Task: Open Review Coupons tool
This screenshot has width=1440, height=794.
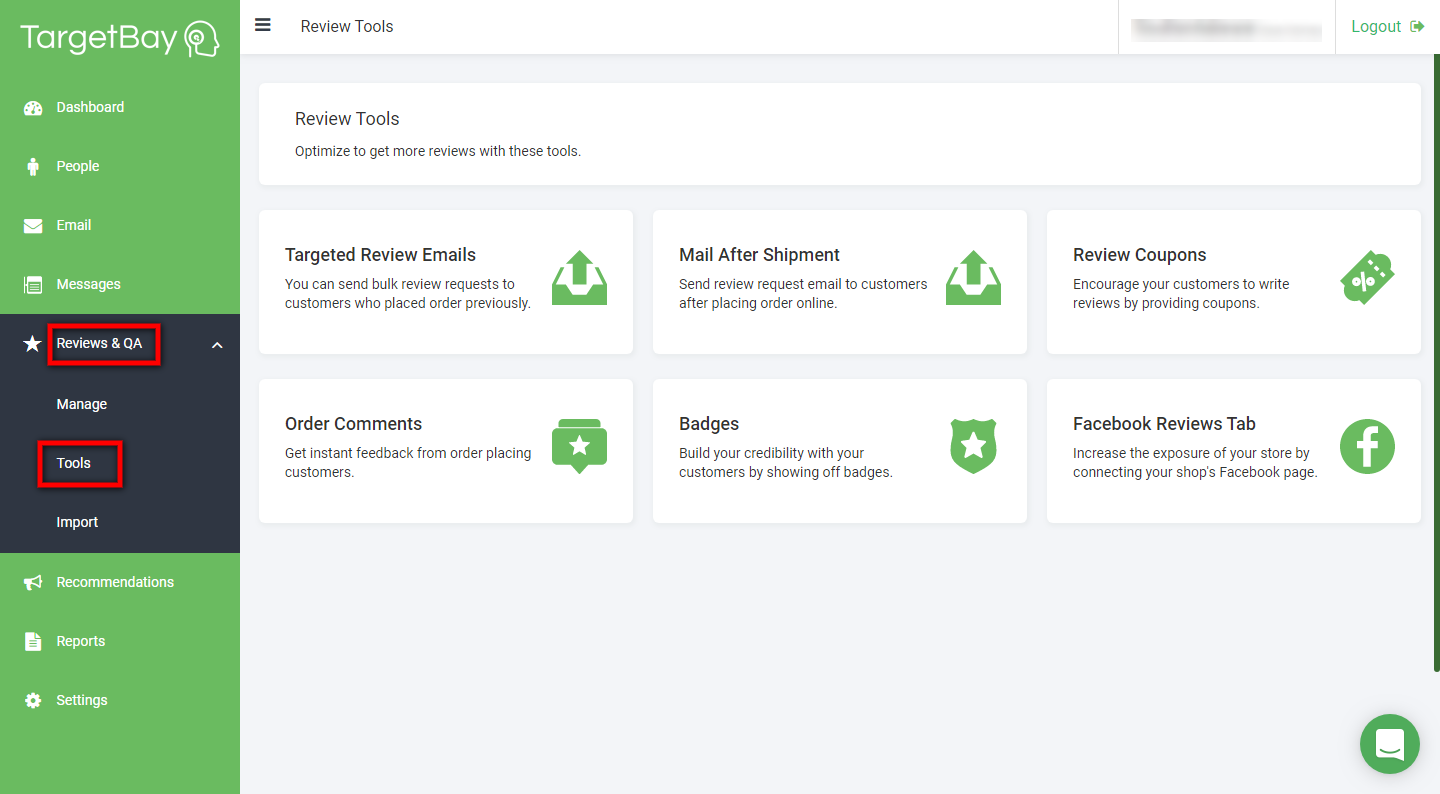Action: [x=1234, y=282]
